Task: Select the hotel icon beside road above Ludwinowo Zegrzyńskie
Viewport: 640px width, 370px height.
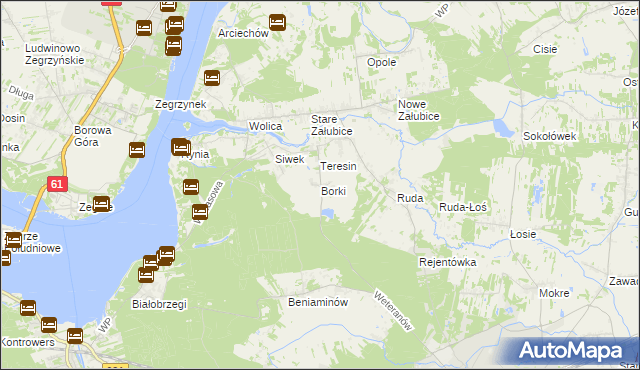Action: (x=144, y=28)
